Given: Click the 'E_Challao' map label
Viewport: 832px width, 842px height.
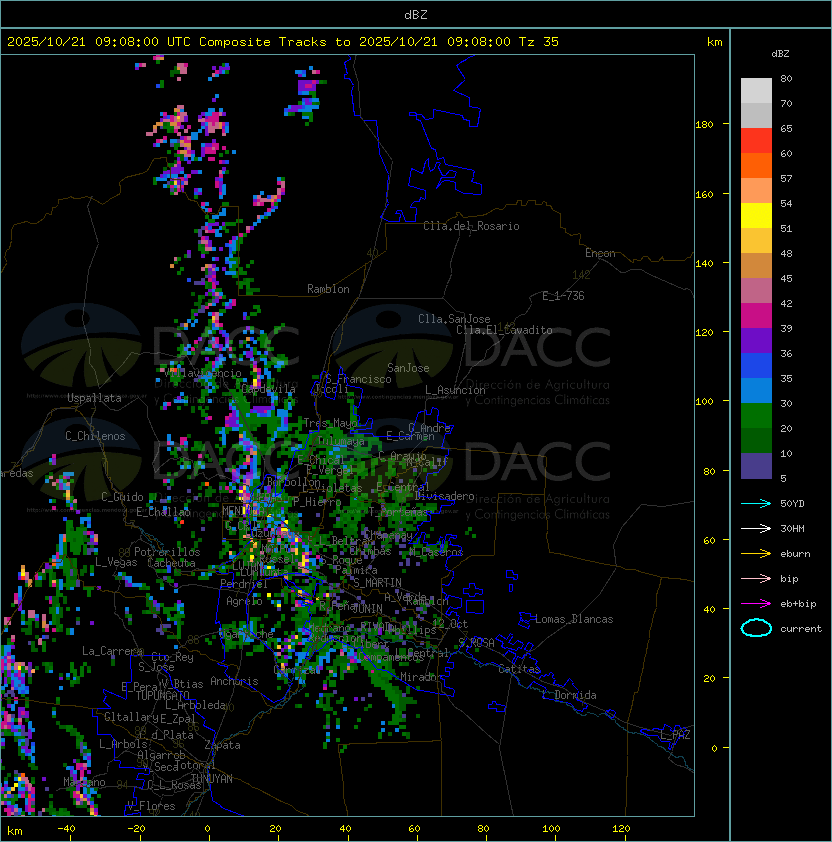Looking at the screenshot, I should 163,512.
